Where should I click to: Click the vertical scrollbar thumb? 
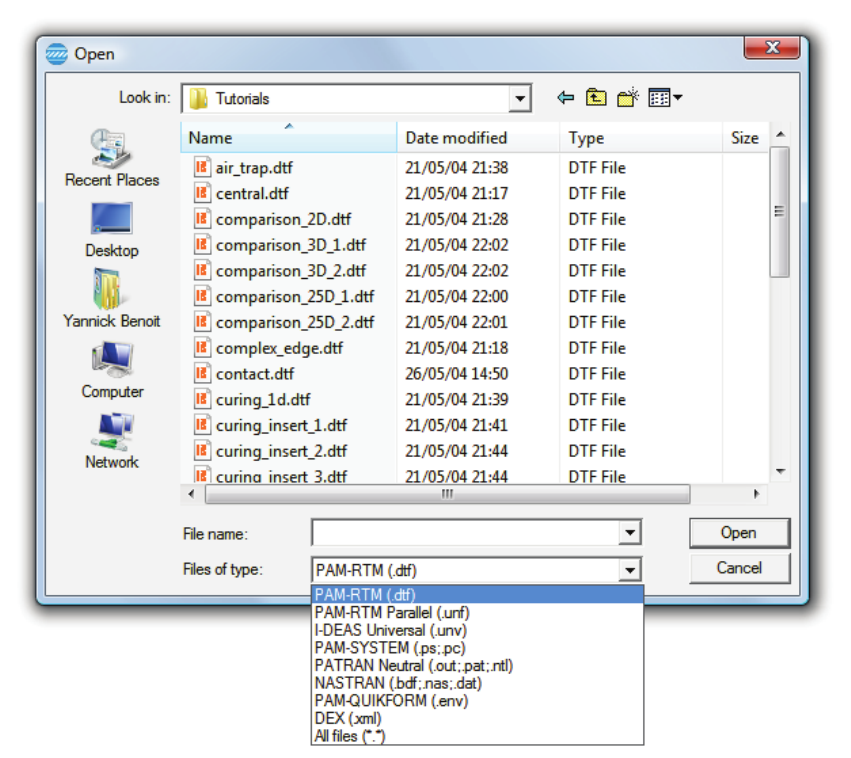coord(780,212)
